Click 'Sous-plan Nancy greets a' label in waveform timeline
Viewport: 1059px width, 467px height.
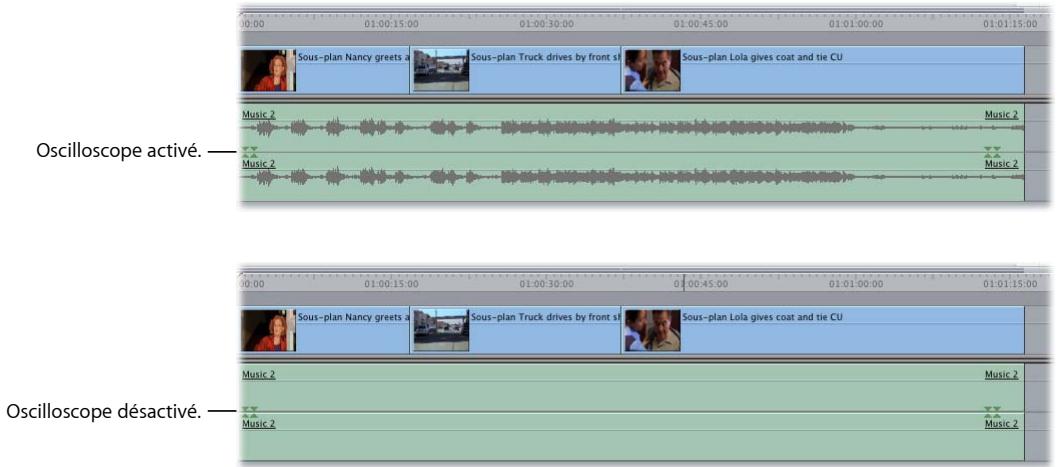[353, 57]
